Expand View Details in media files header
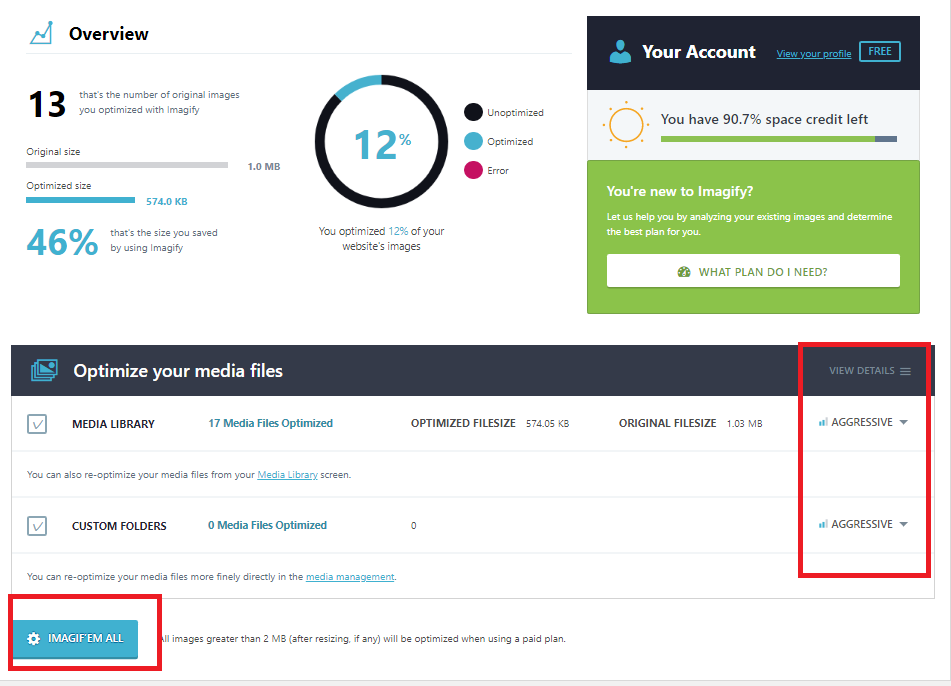 [x=870, y=371]
